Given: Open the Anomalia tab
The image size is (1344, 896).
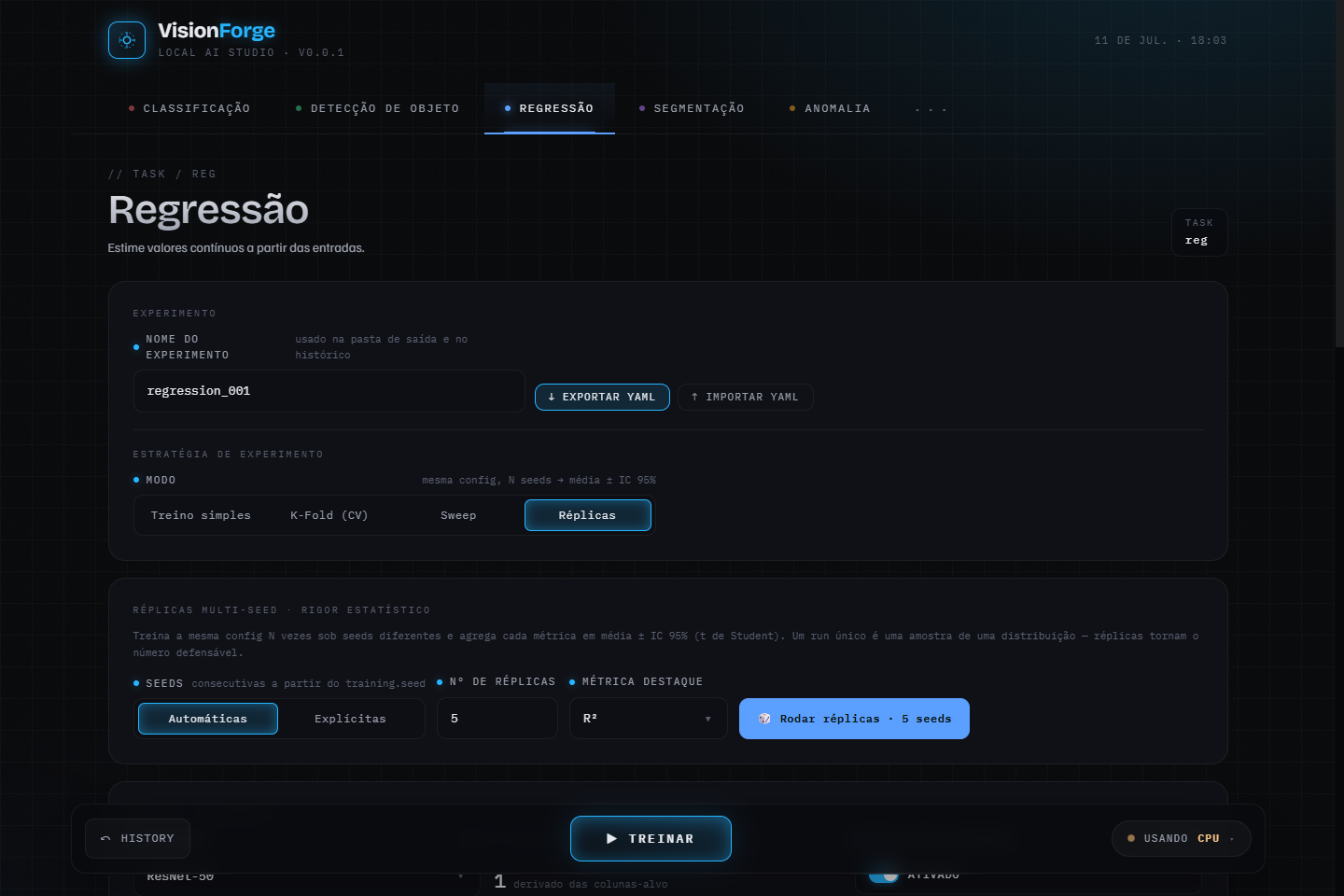Looking at the screenshot, I should [x=830, y=108].
